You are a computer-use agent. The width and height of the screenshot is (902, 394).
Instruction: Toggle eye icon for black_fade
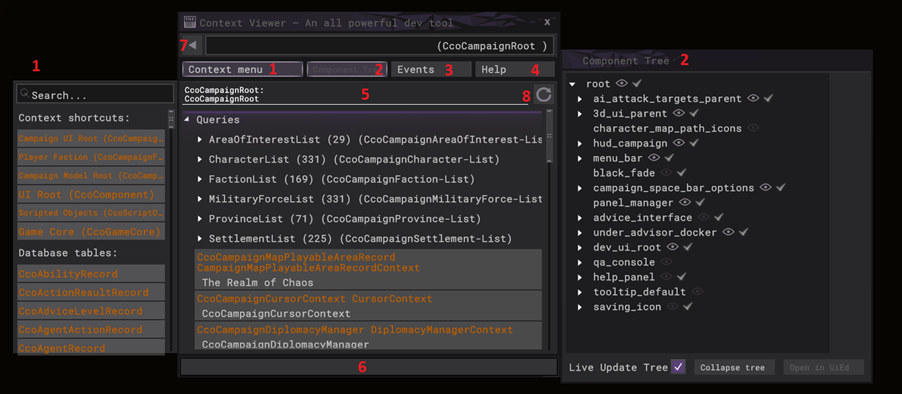[x=667, y=173]
